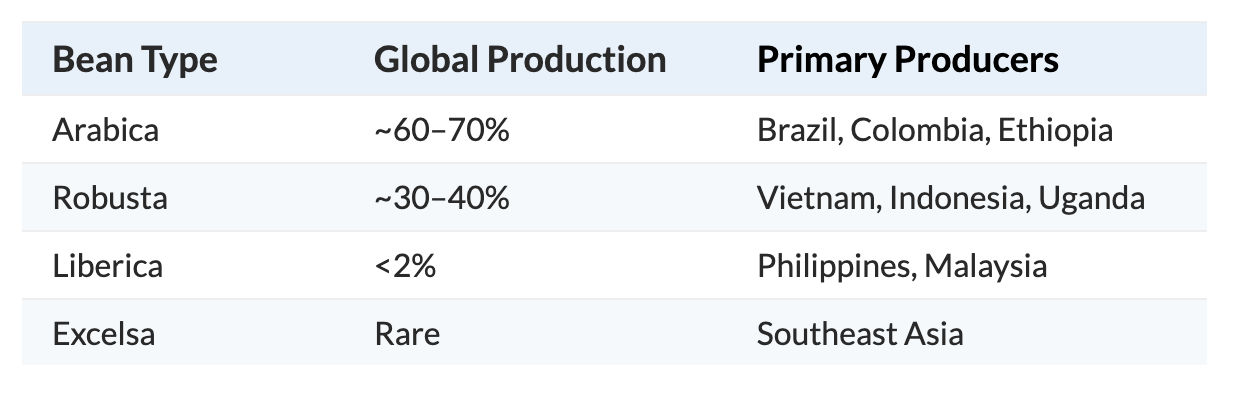Select the Arabica cell
This screenshot has width=1236, height=398.
coord(105,130)
